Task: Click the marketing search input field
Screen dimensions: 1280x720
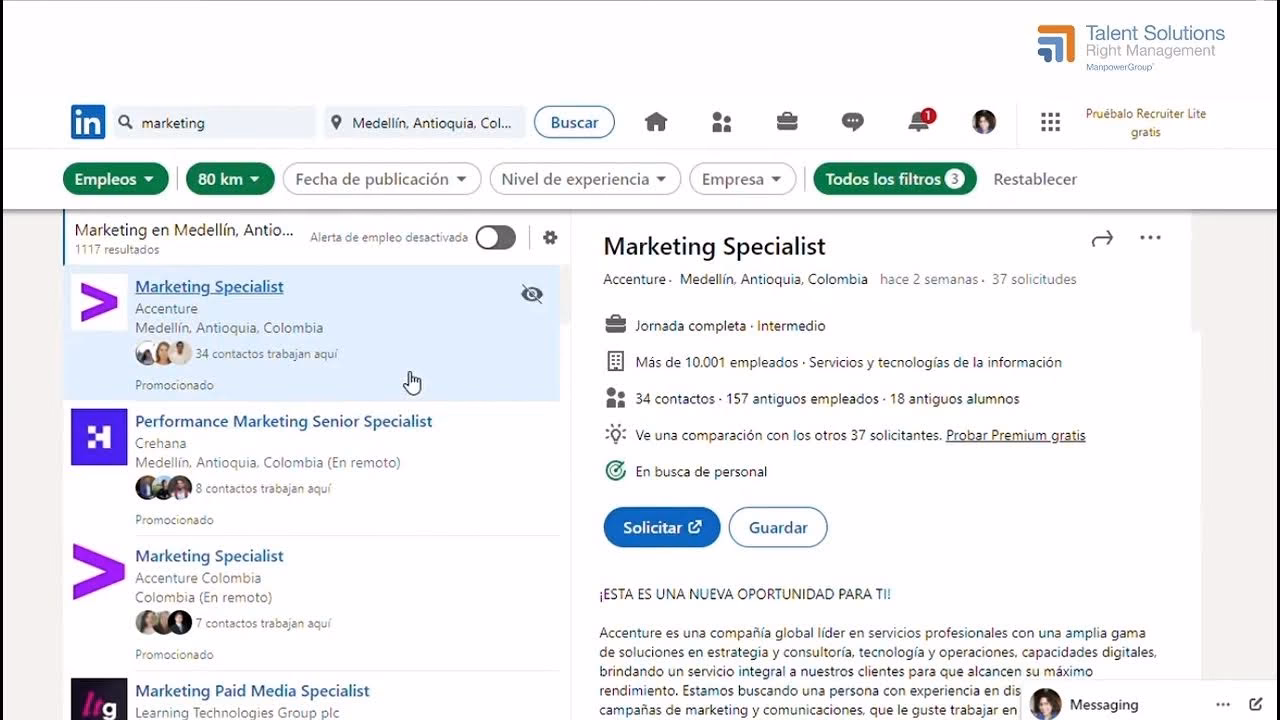Action: (214, 121)
